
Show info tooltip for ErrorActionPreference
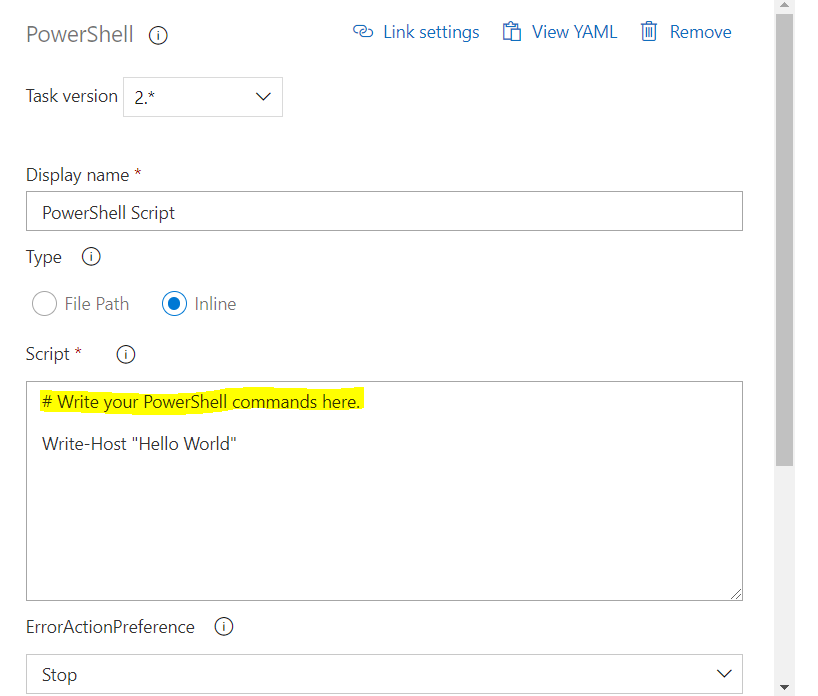224,626
